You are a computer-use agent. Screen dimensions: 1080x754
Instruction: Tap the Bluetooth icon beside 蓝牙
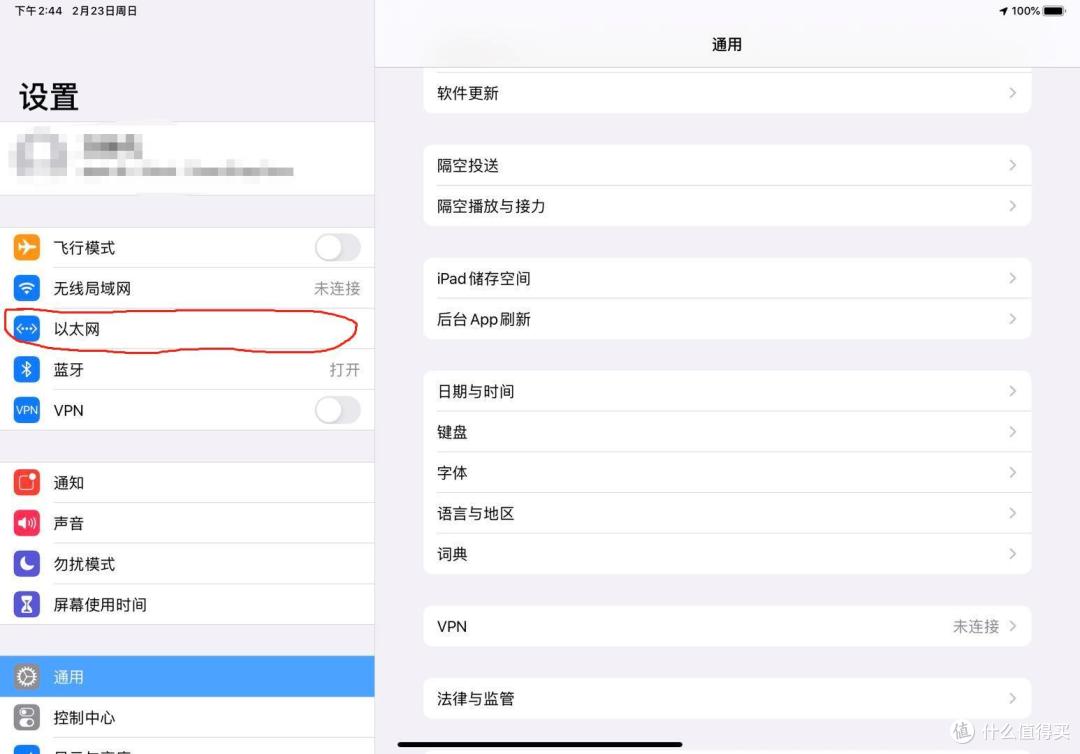click(26, 369)
